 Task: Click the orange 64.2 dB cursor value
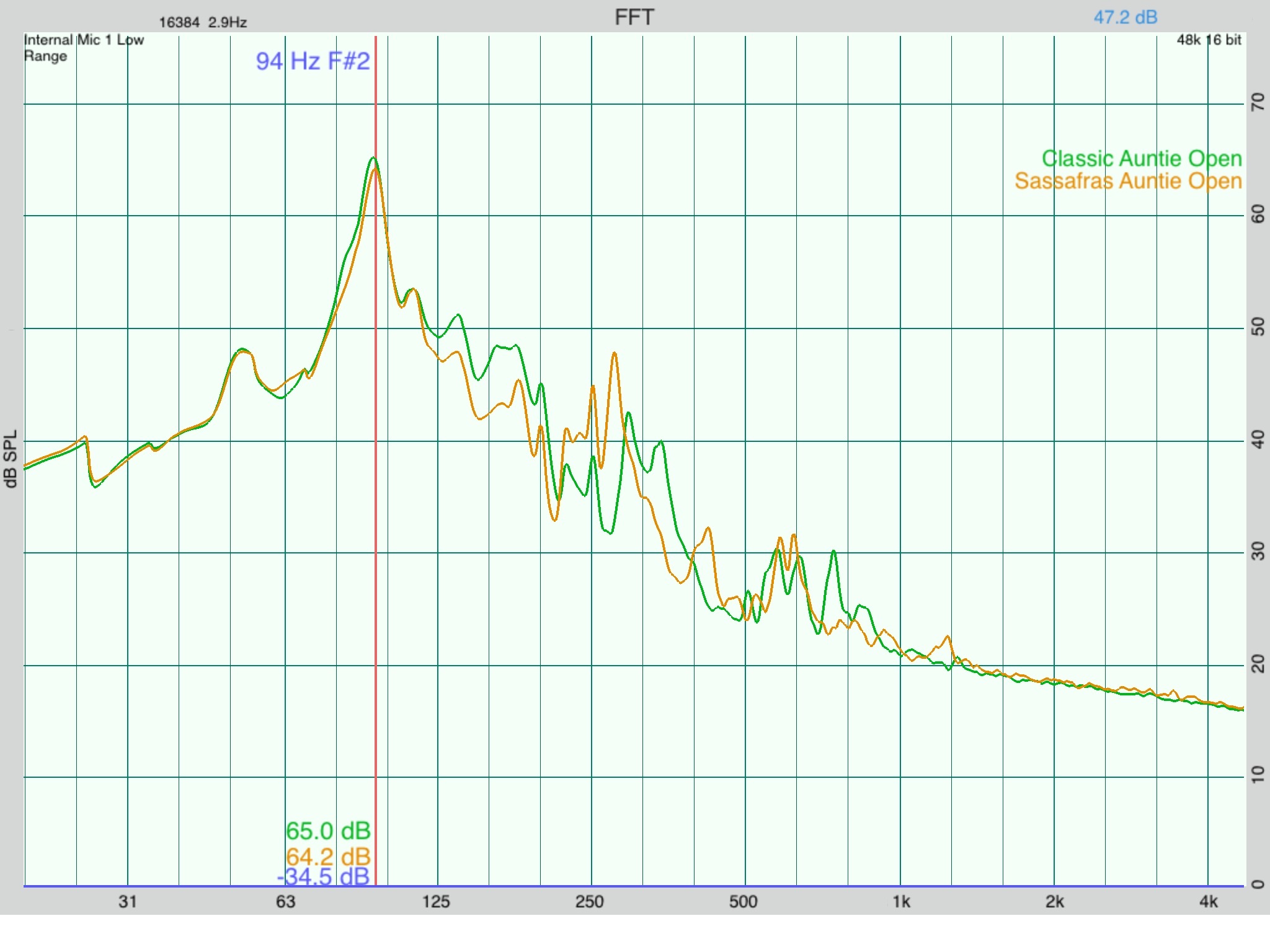[x=328, y=857]
